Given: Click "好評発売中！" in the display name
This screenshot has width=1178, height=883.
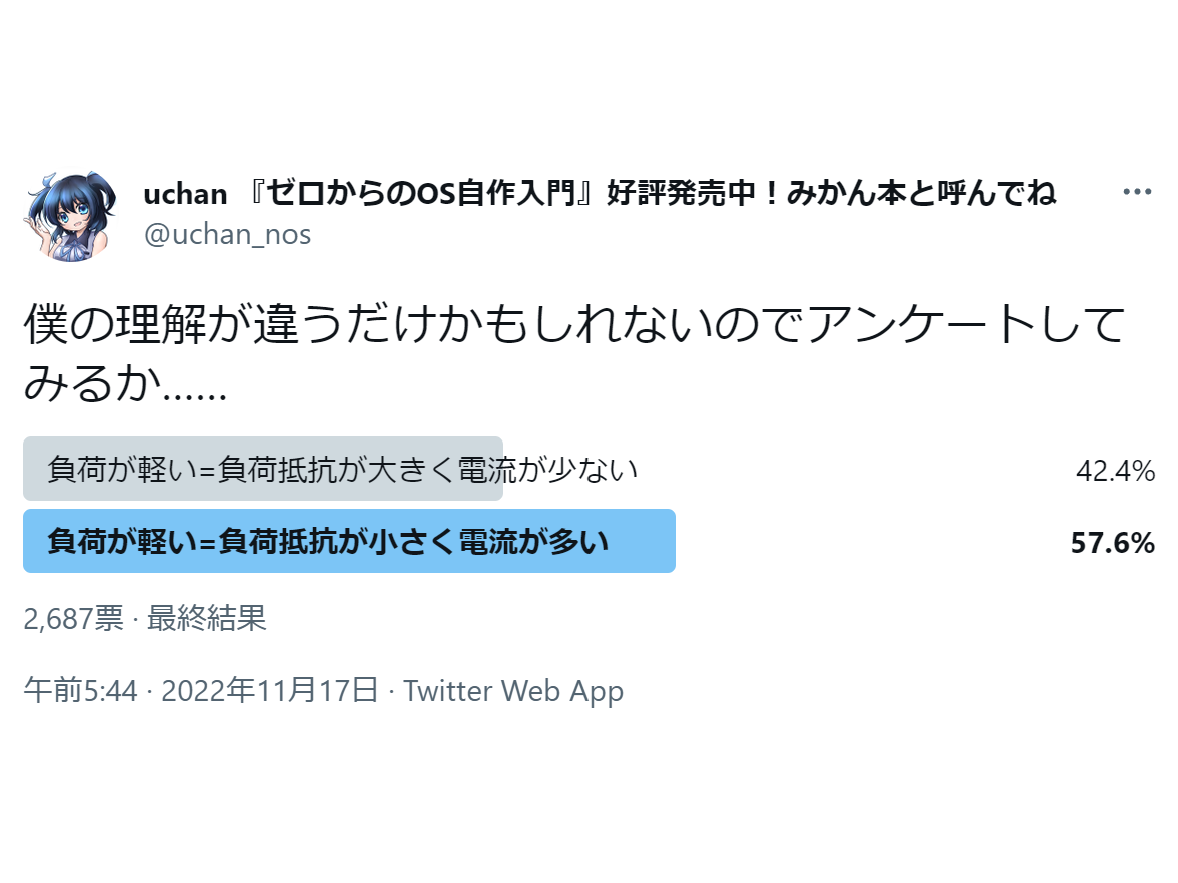Looking at the screenshot, I should coord(689,193).
